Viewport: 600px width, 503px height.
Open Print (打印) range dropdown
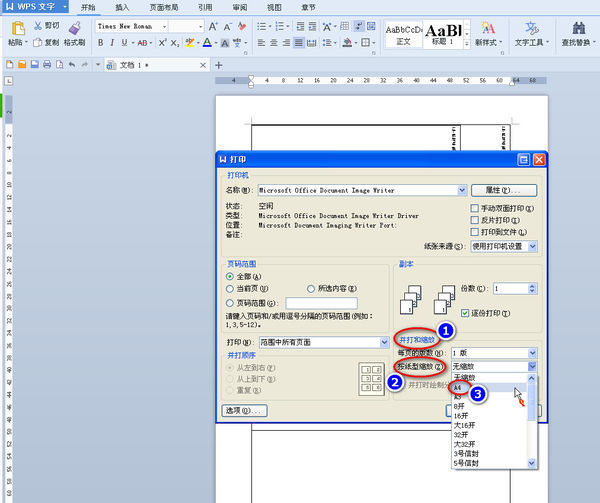coord(384,342)
